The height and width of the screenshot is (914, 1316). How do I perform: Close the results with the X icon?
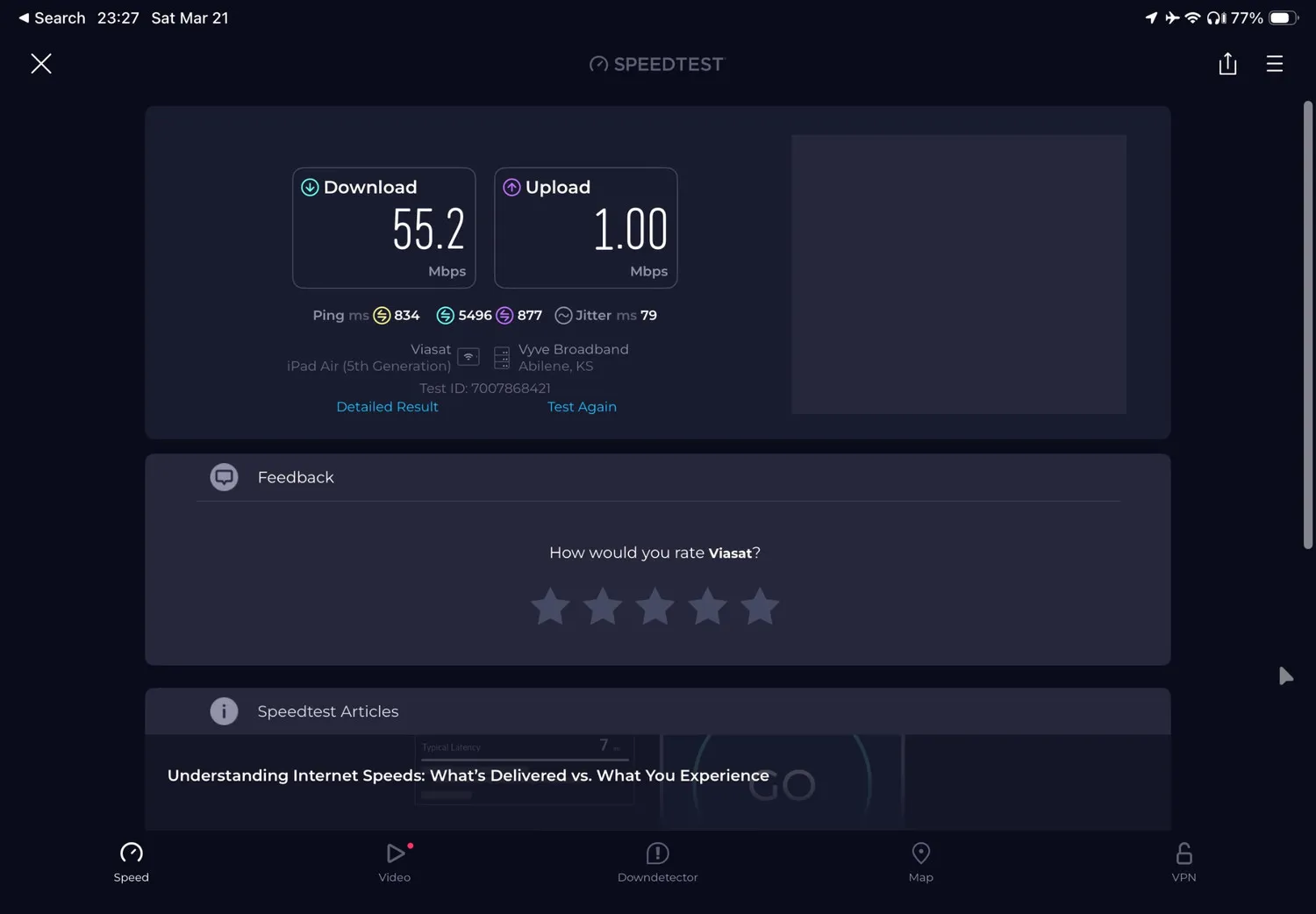click(x=41, y=63)
